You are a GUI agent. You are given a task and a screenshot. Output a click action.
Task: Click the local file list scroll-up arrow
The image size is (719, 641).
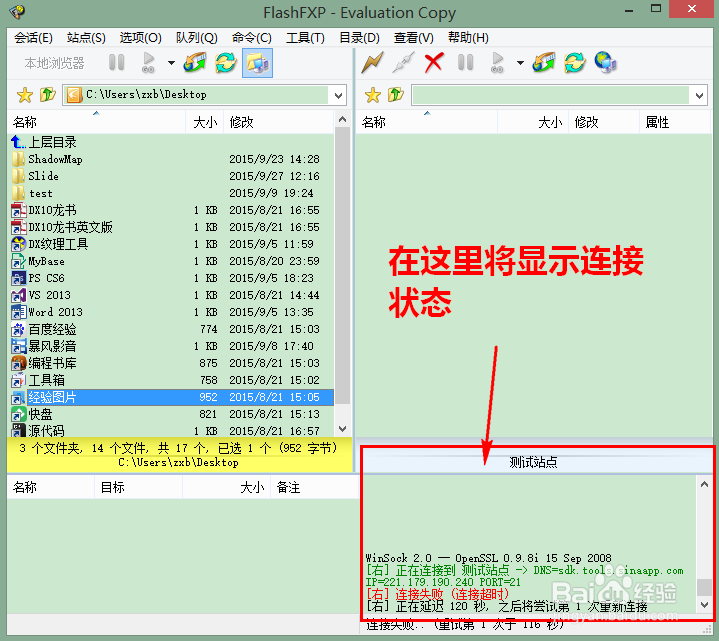[342, 119]
